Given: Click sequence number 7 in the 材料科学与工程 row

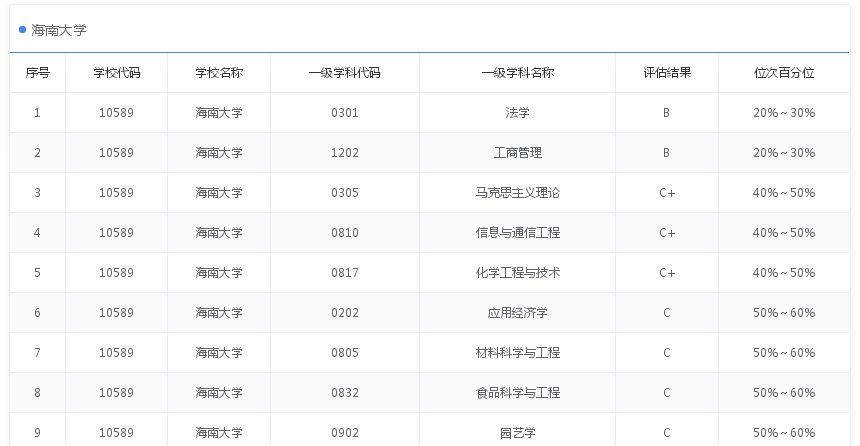Looking at the screenshot, I should point(37,353).
